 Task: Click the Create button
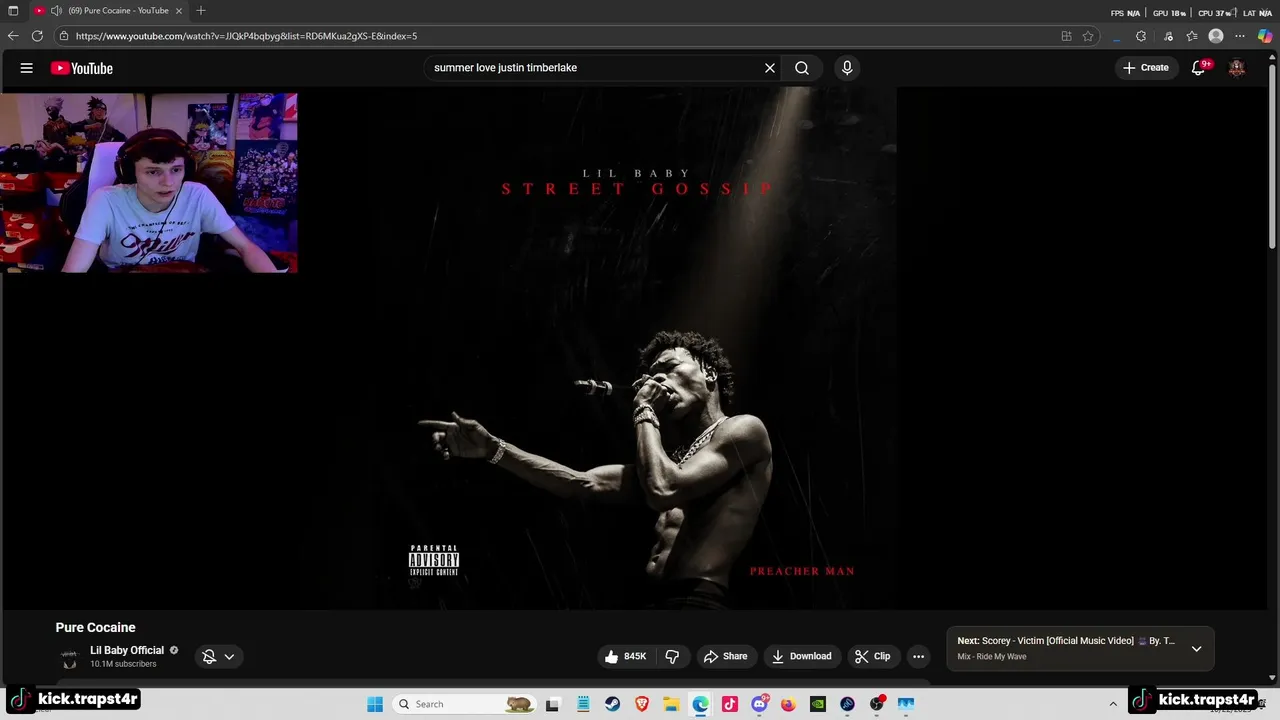point(1146,68)
